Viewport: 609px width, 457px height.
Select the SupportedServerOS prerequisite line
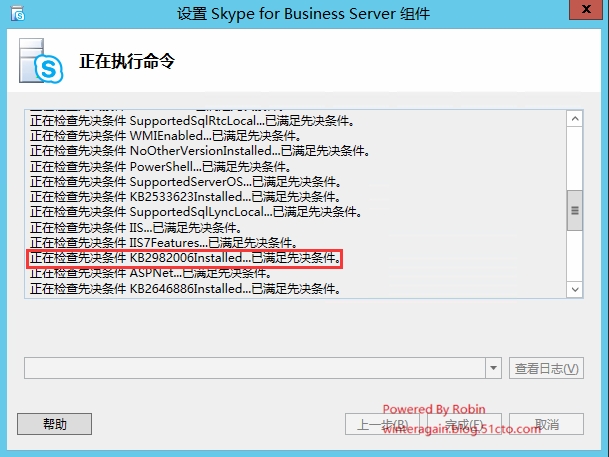[x=186, y=182]
